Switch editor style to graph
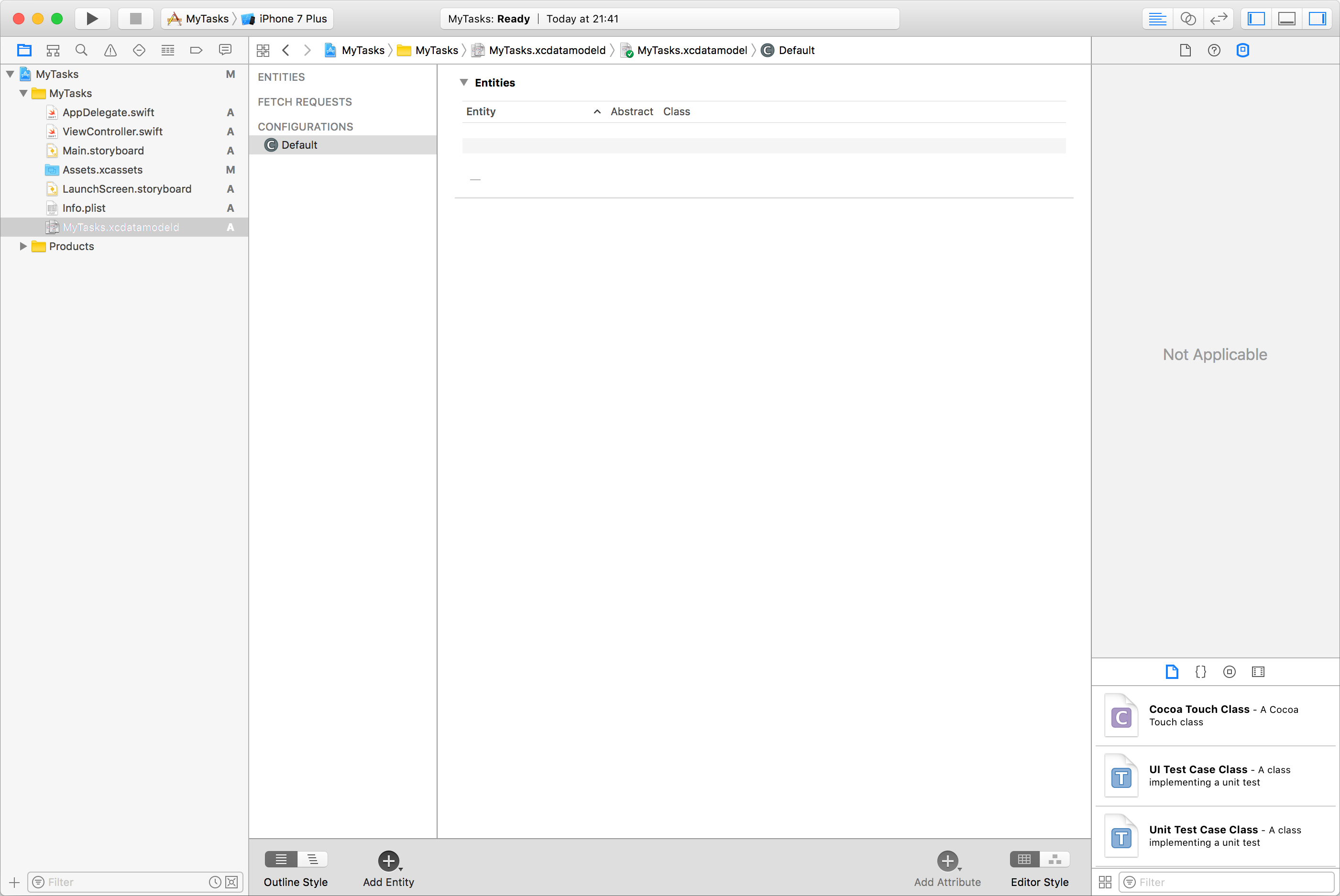 click(1055, 860)
